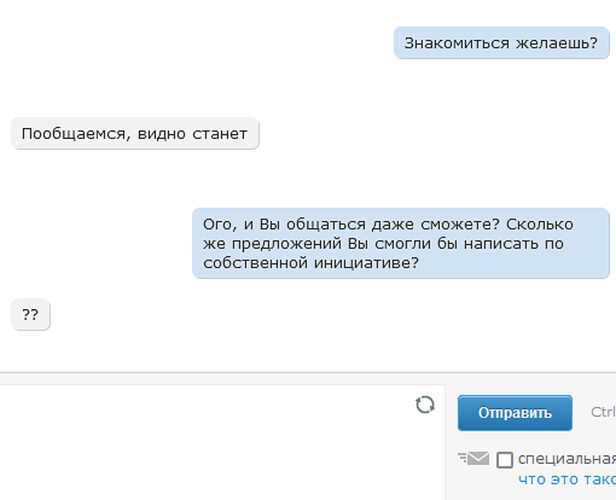Click the word "Ого" in the long message
The image size is (616, 500).
click(x=217, y=223)
